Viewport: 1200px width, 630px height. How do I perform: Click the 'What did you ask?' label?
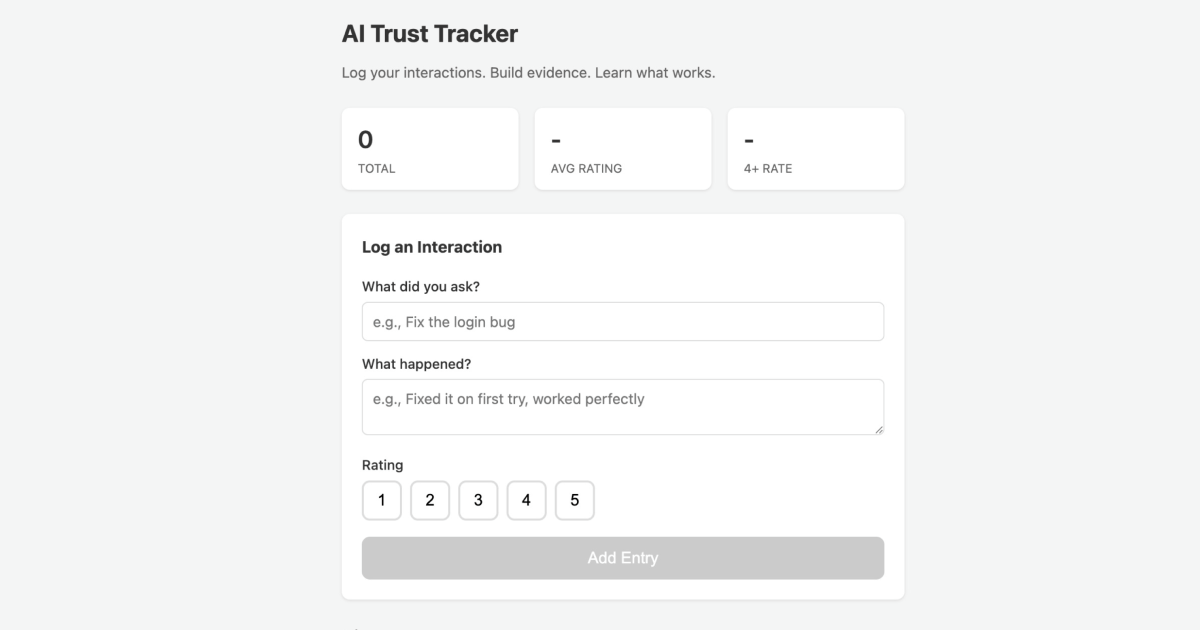(x=419, y=285)
